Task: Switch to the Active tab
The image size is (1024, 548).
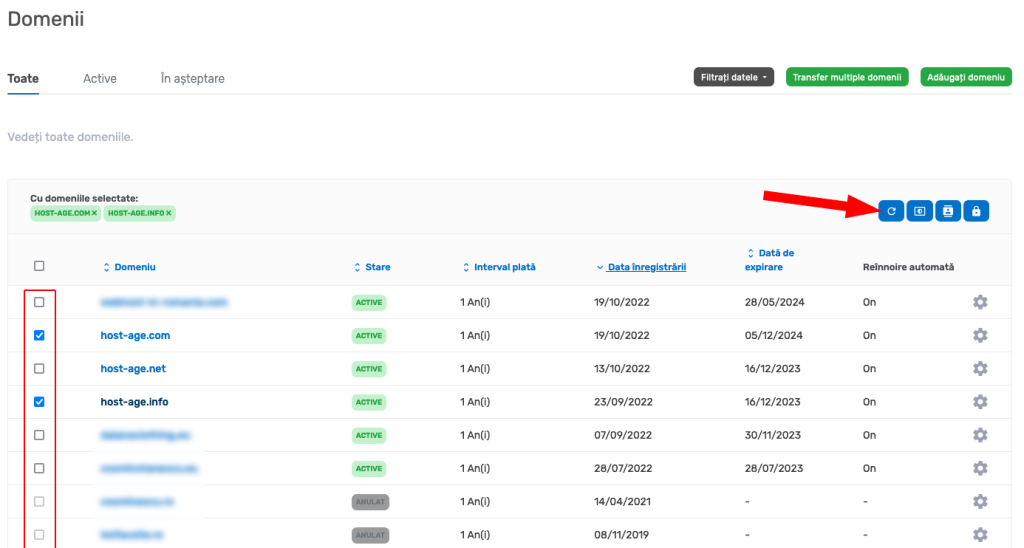Action: click(100, 78)
